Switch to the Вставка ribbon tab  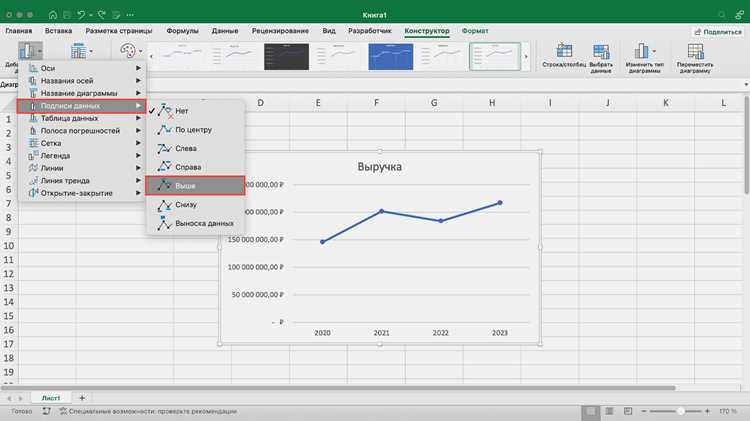58,31
